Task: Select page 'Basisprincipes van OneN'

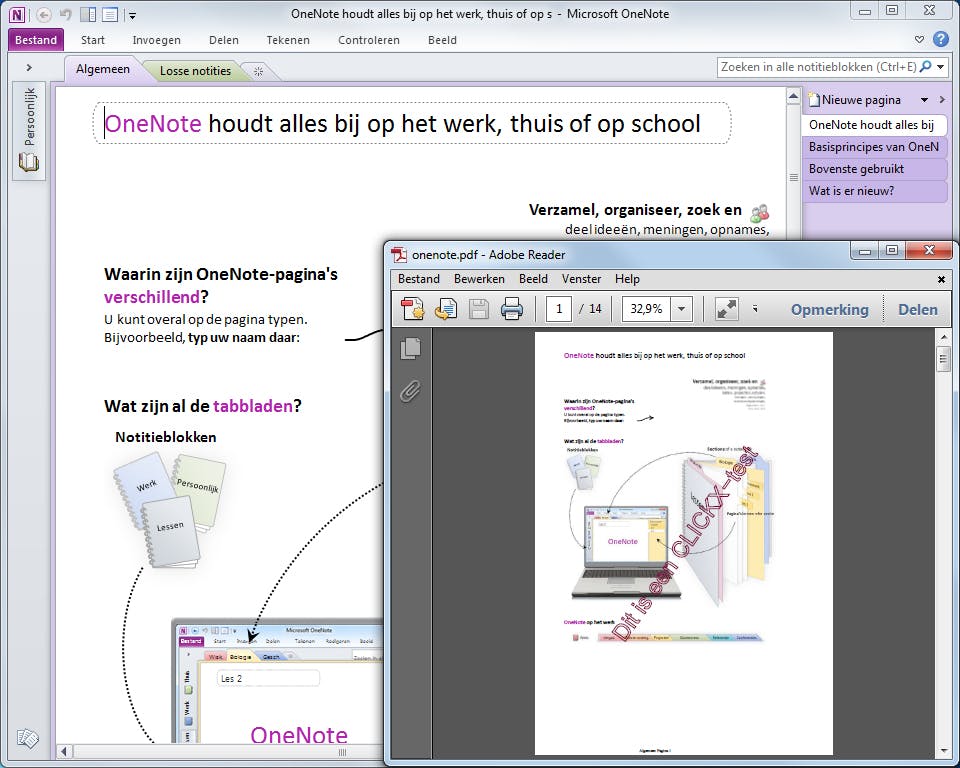Action: (x=874, y=147)
